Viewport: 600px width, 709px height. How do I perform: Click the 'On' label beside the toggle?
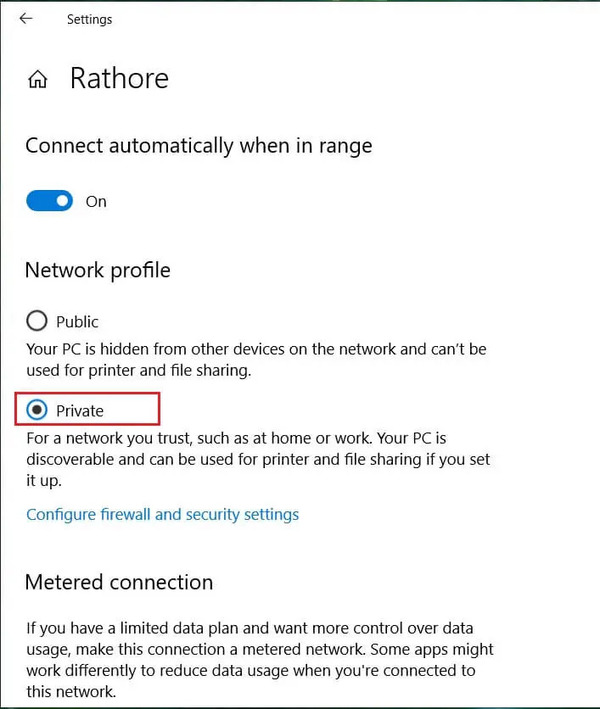pyautogui.click(x=96, y=202)
